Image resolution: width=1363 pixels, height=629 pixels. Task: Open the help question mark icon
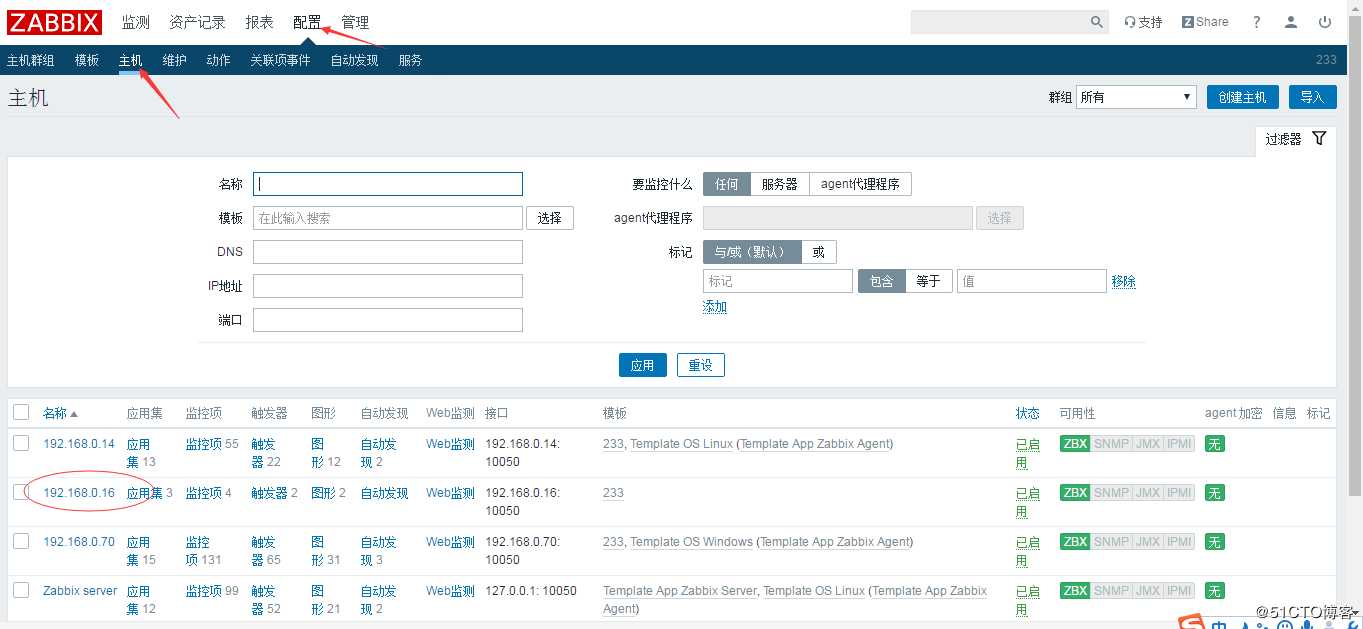1257,22
